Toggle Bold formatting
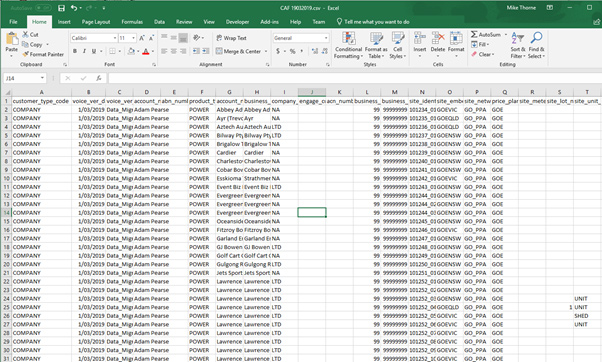 pyautogui.click(x=75, y=51)
